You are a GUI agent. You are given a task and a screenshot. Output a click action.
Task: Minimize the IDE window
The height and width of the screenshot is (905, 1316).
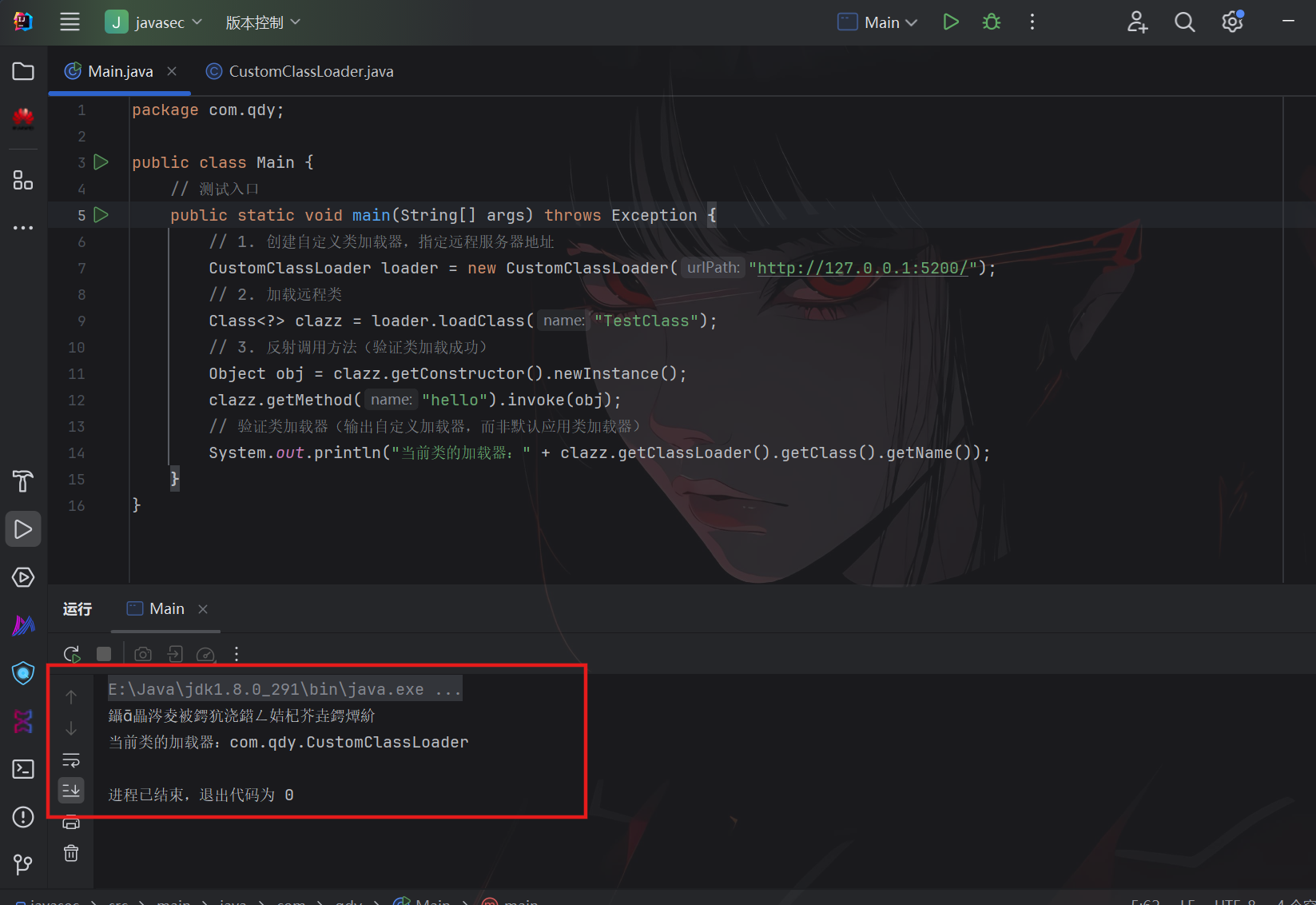[x=1288, y=22]
